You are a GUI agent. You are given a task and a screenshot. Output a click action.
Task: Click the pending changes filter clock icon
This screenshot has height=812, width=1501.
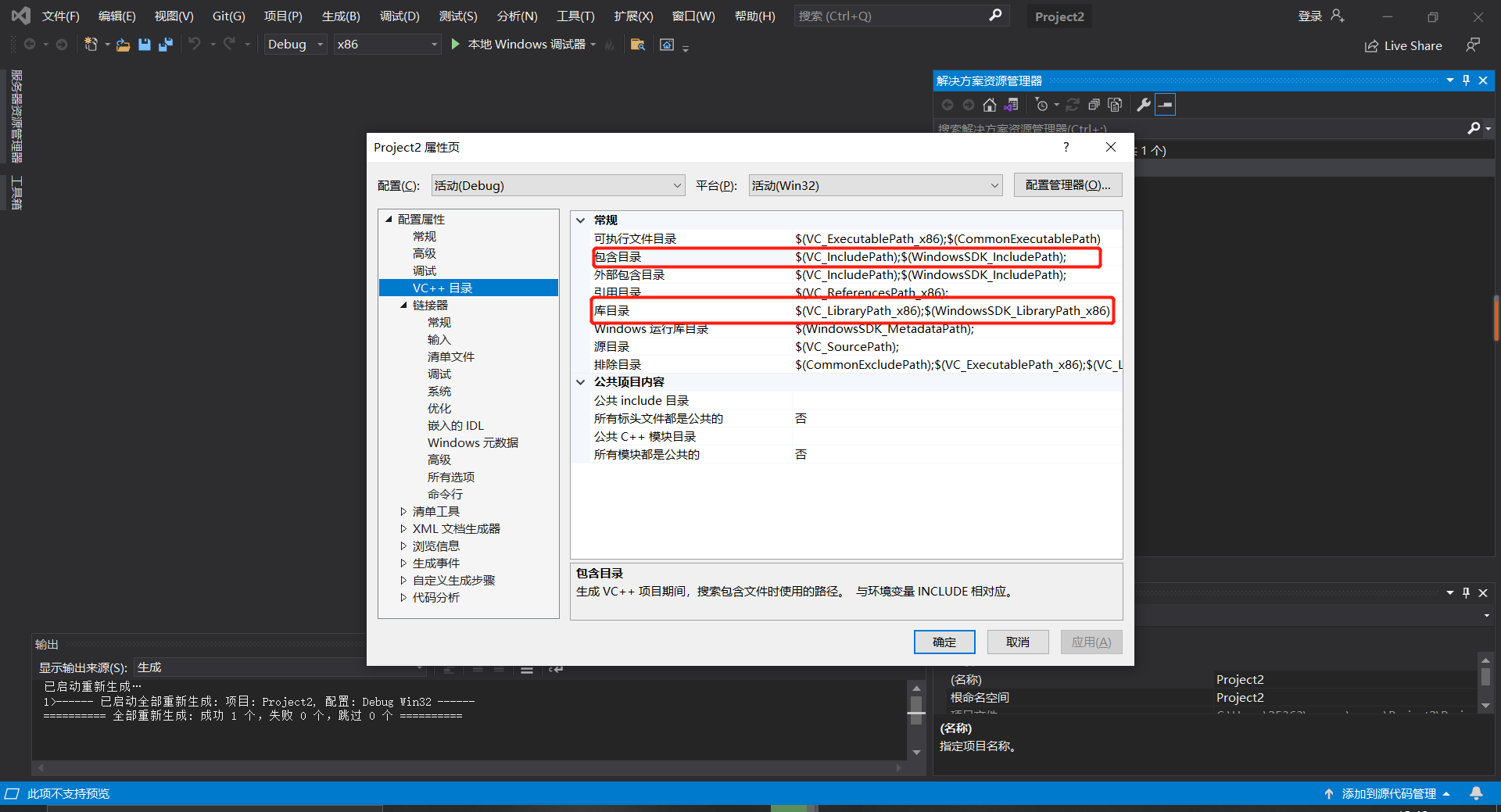pos(1041,105)
